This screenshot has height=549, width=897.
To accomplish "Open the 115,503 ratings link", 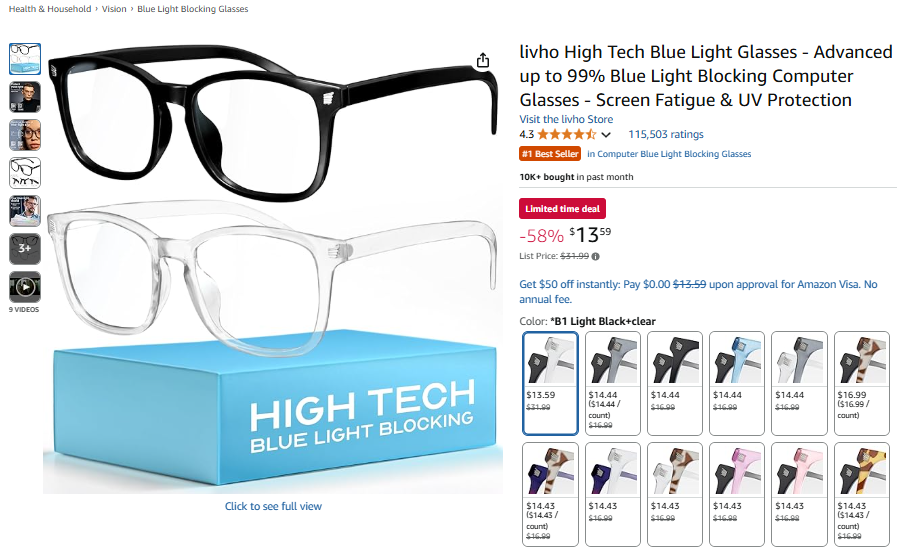I will click(666, 134).
